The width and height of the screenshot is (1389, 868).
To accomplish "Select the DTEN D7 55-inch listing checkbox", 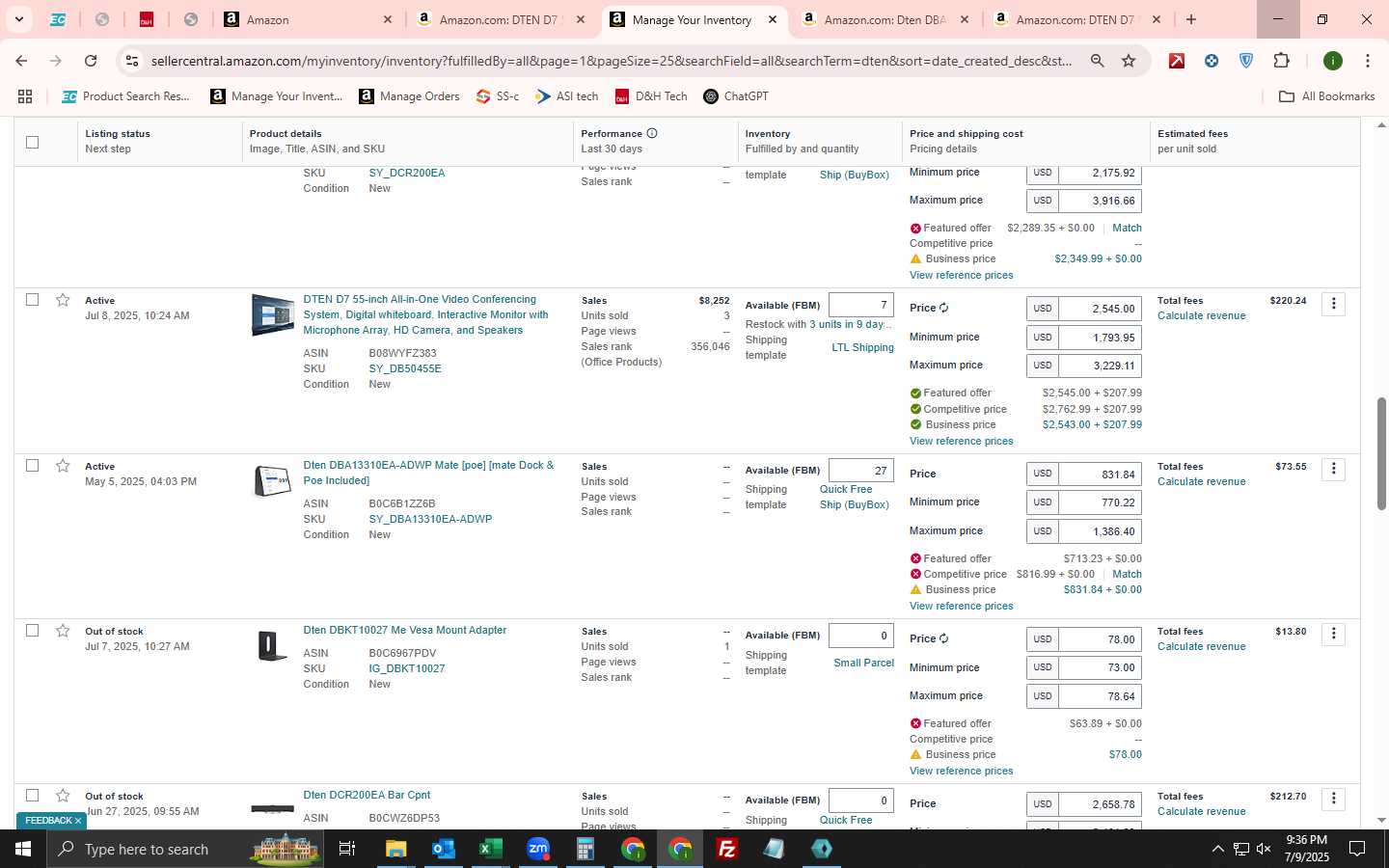I will [32, 300].
